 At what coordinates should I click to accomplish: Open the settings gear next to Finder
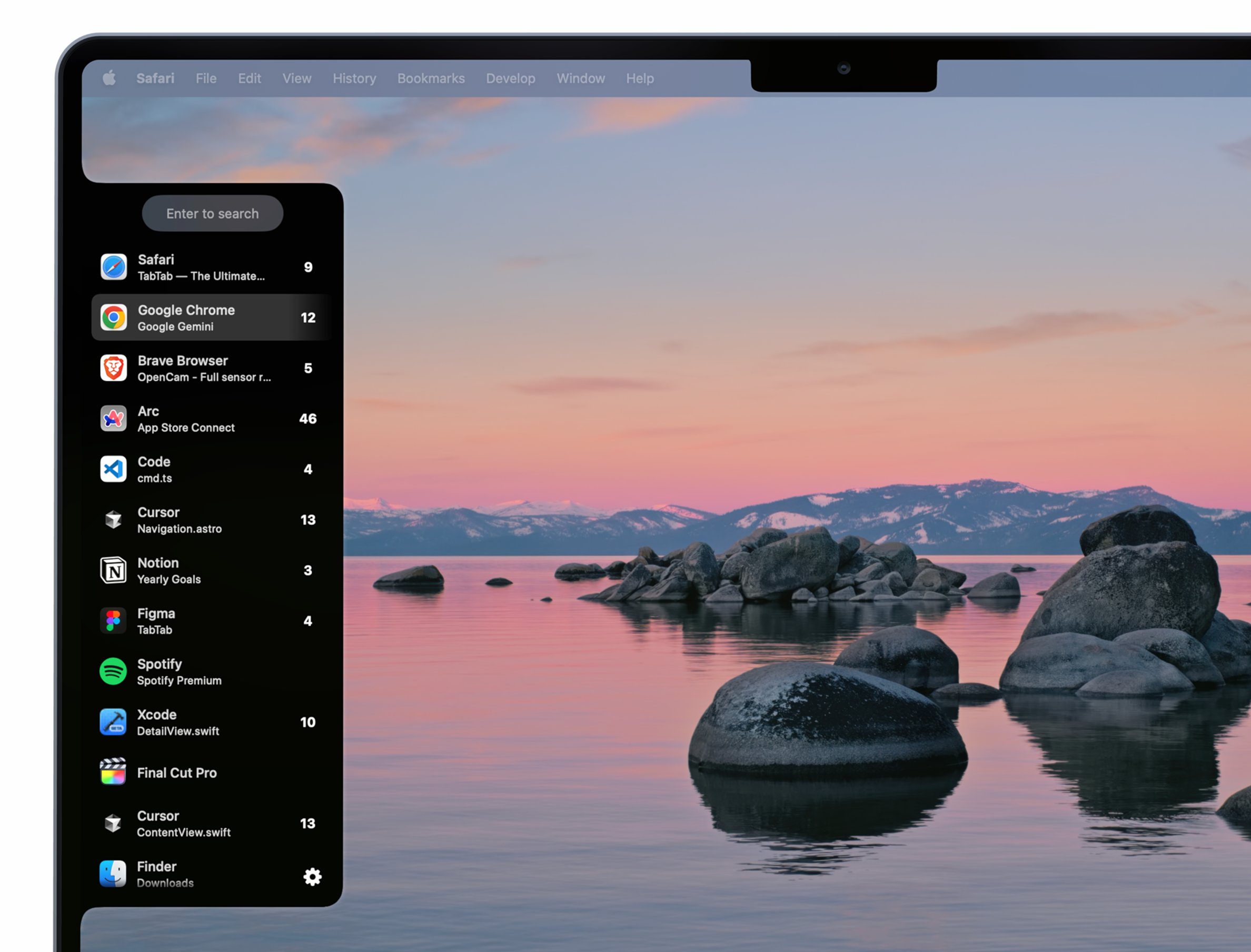coord(312,876)
